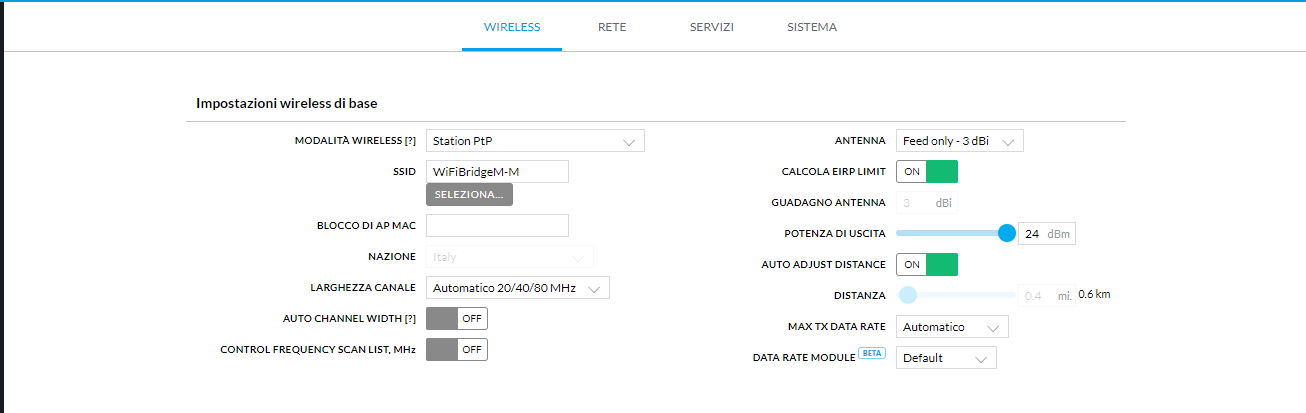The image size is (1306, 413).
Task: Open the Feed only - 3 dBi antenna dropdown
Action: pos(960,141)
